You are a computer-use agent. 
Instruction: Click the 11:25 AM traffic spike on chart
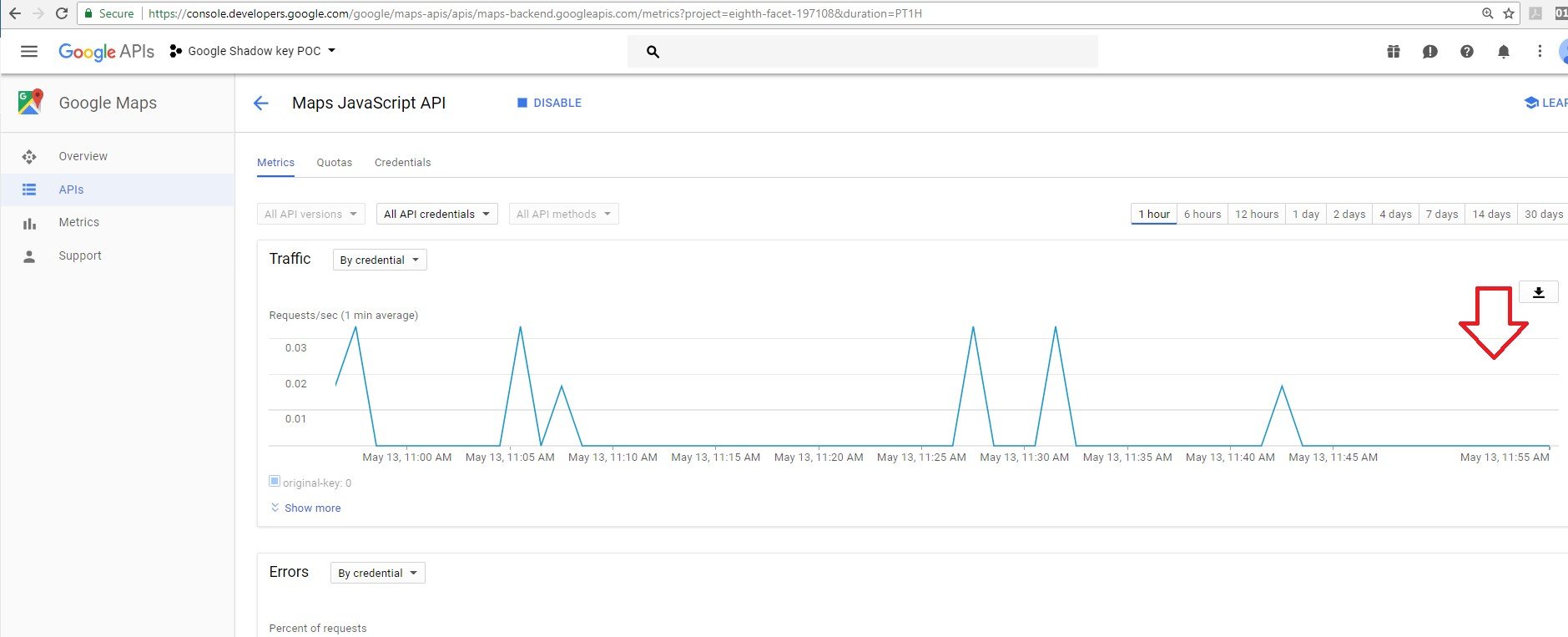tap(973, 327)
